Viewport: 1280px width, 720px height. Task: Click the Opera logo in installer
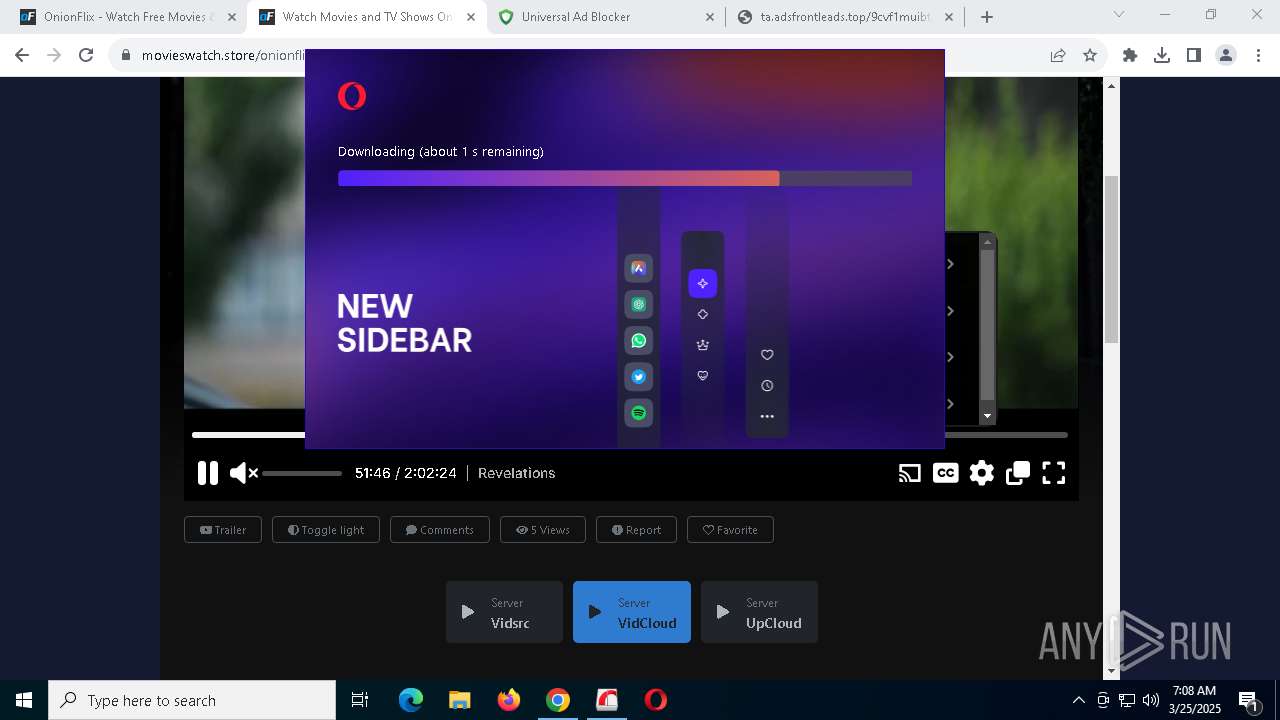[x=352, y=96]
